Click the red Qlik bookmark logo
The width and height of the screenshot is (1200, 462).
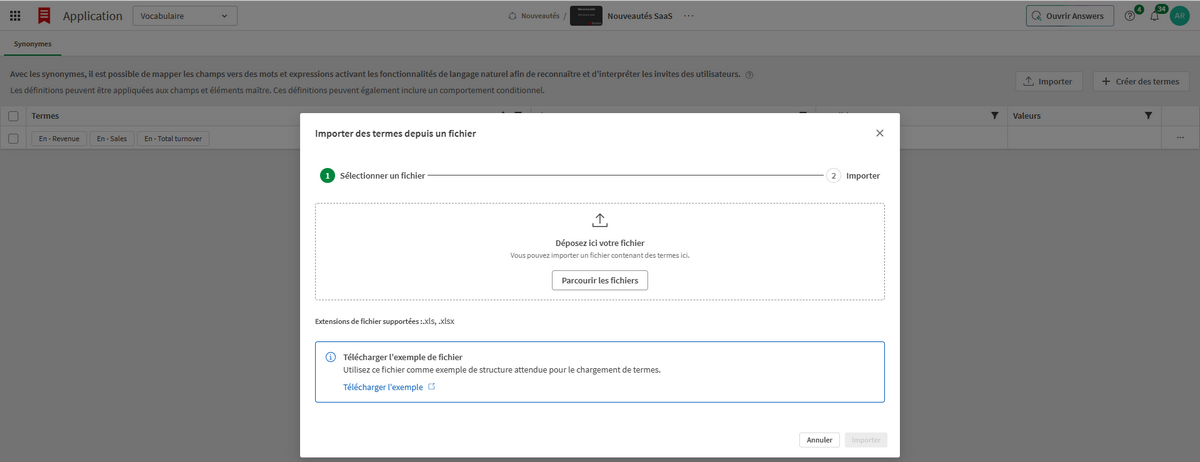44,16
